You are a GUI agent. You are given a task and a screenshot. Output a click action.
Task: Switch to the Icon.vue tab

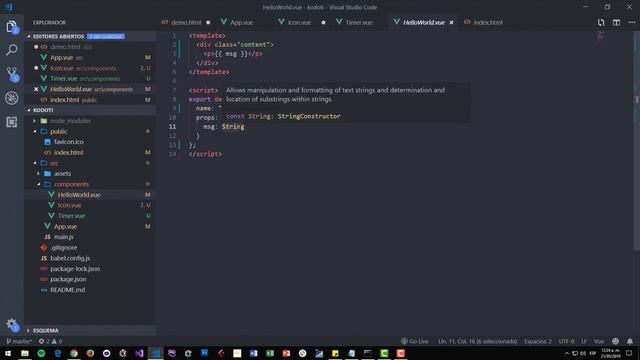(299, 22)
